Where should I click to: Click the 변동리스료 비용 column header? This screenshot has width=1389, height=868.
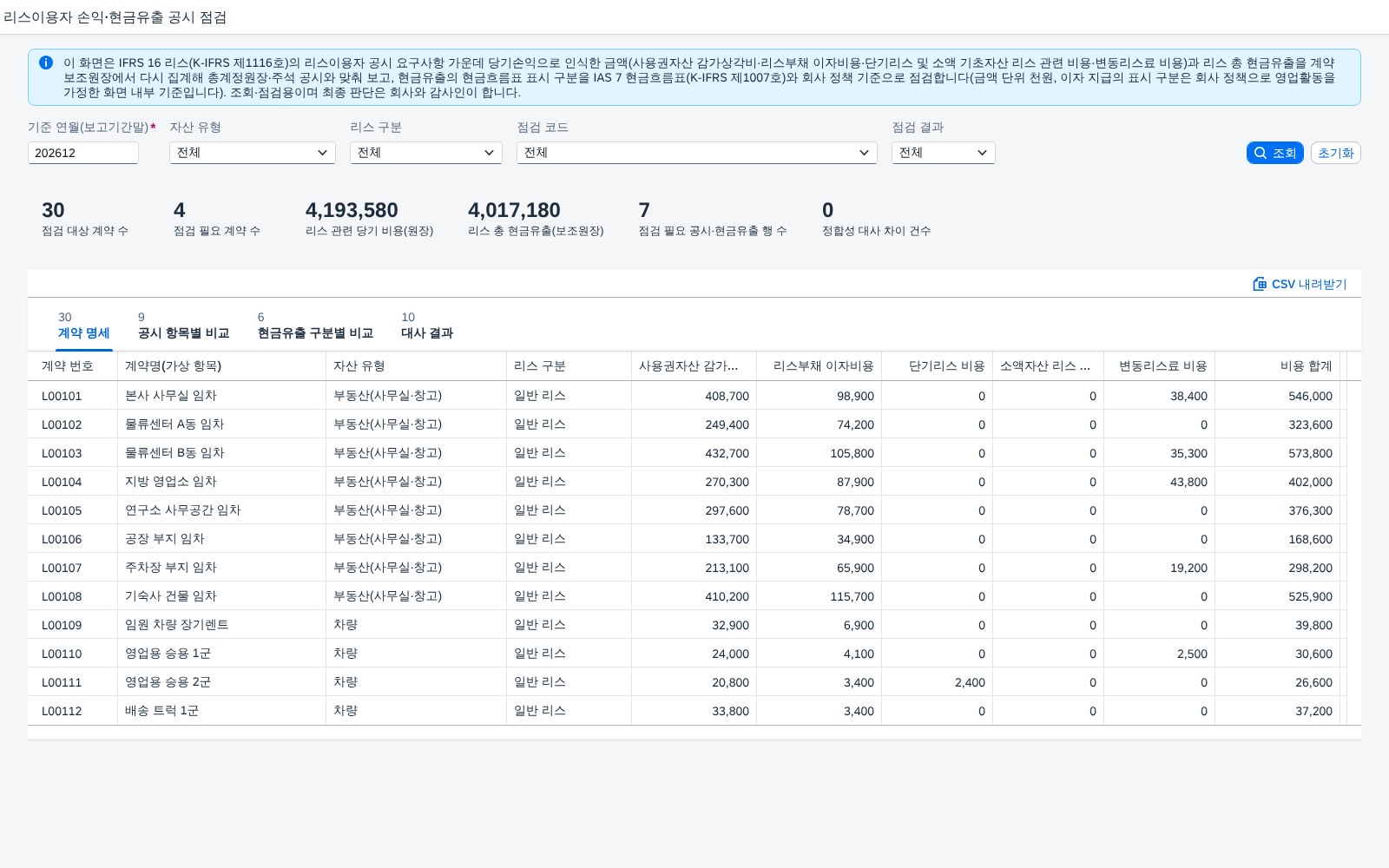1159,366
